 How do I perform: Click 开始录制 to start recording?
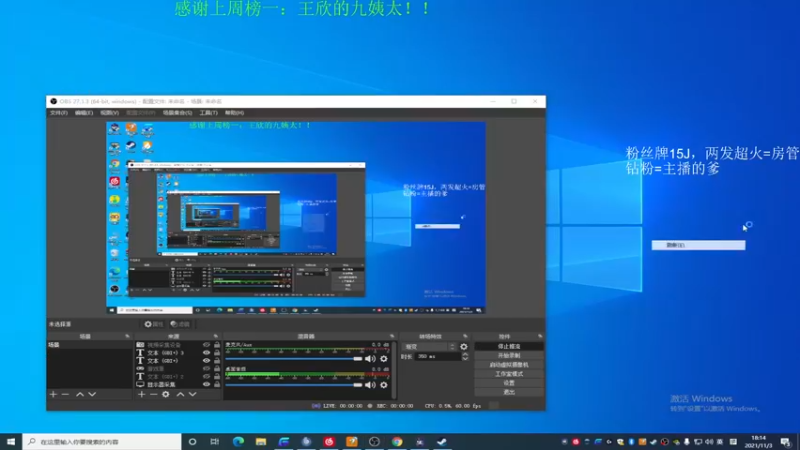509,356
